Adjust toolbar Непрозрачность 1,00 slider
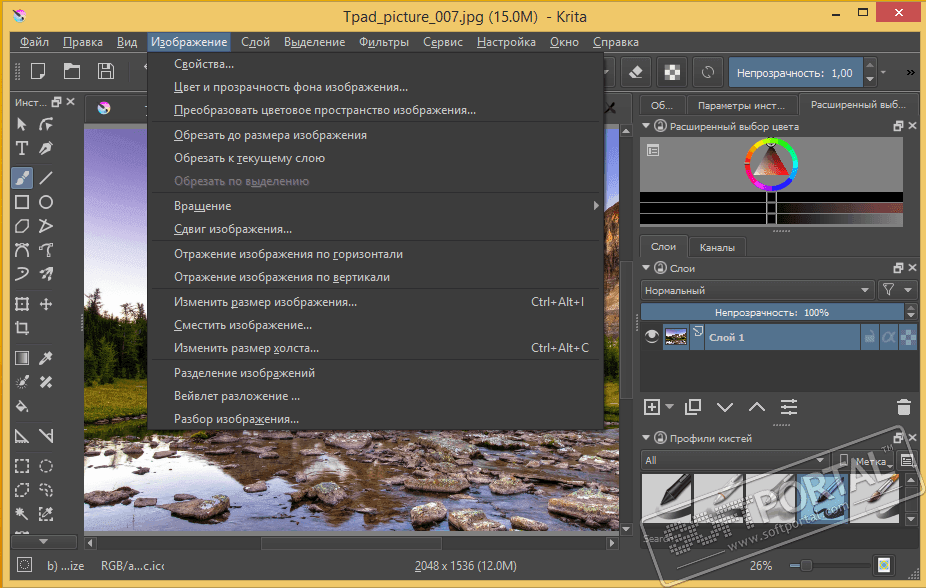The image size is (926, 588). 795,73
